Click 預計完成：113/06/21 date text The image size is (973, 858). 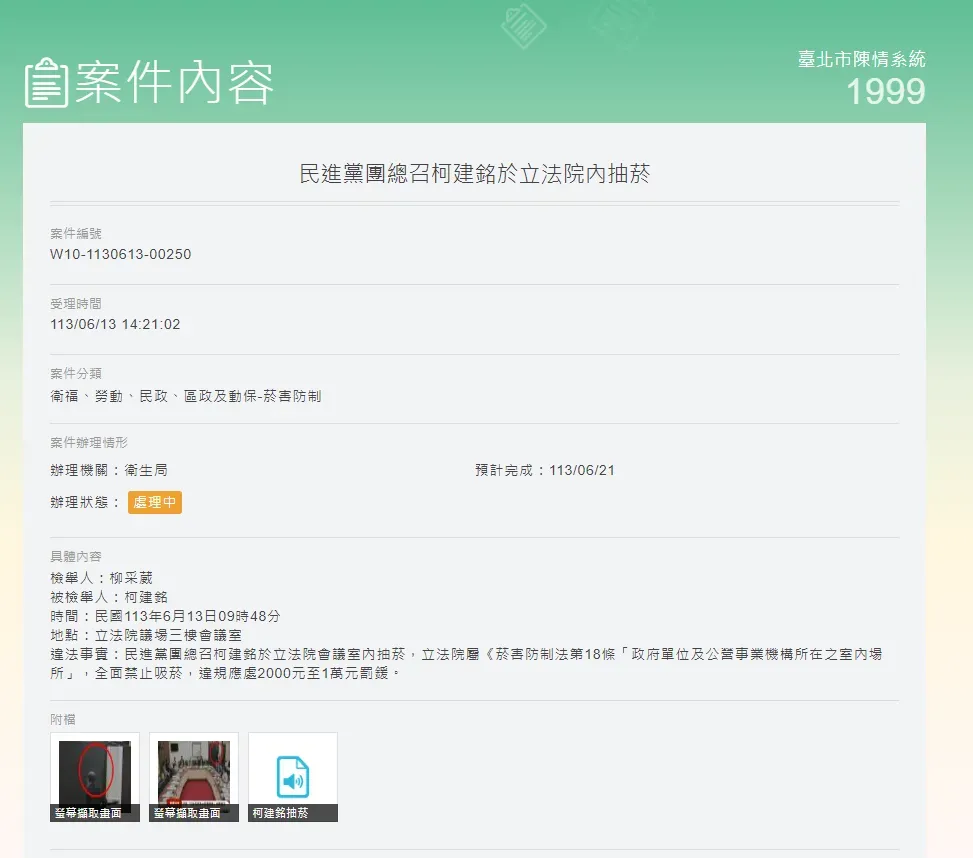[545, 470]
